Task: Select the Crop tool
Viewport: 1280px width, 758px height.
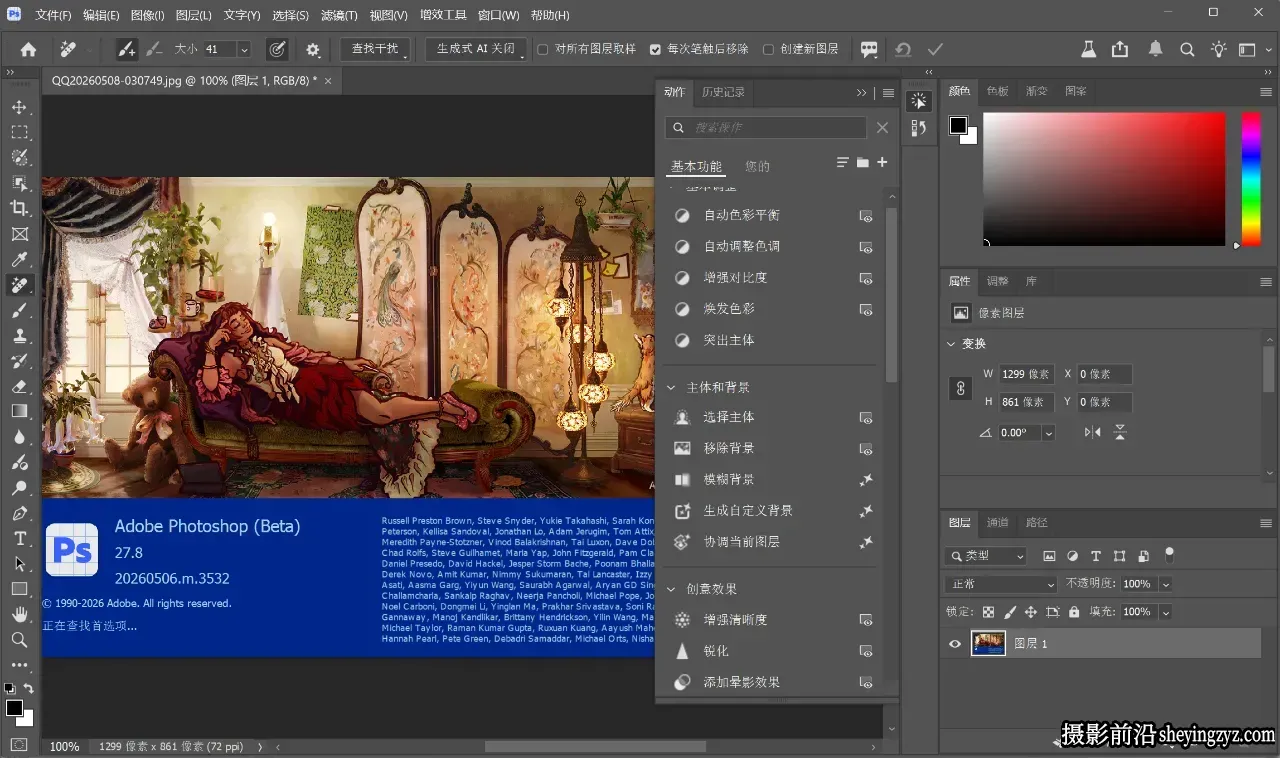Action: pyautogui.click(x=19, y=208)
